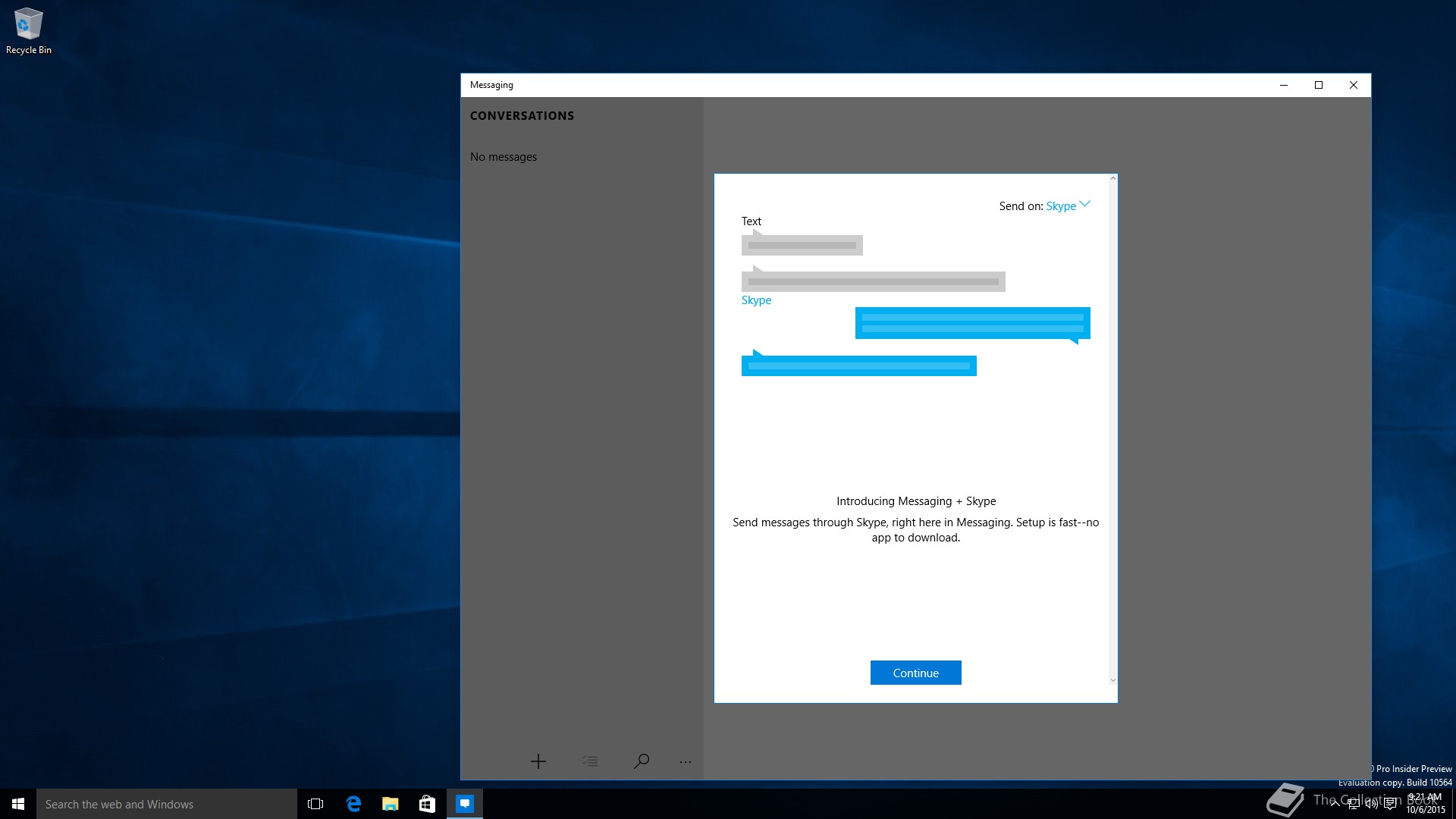Click the Skype label above blue bubbles

click(x=756, y=300)
